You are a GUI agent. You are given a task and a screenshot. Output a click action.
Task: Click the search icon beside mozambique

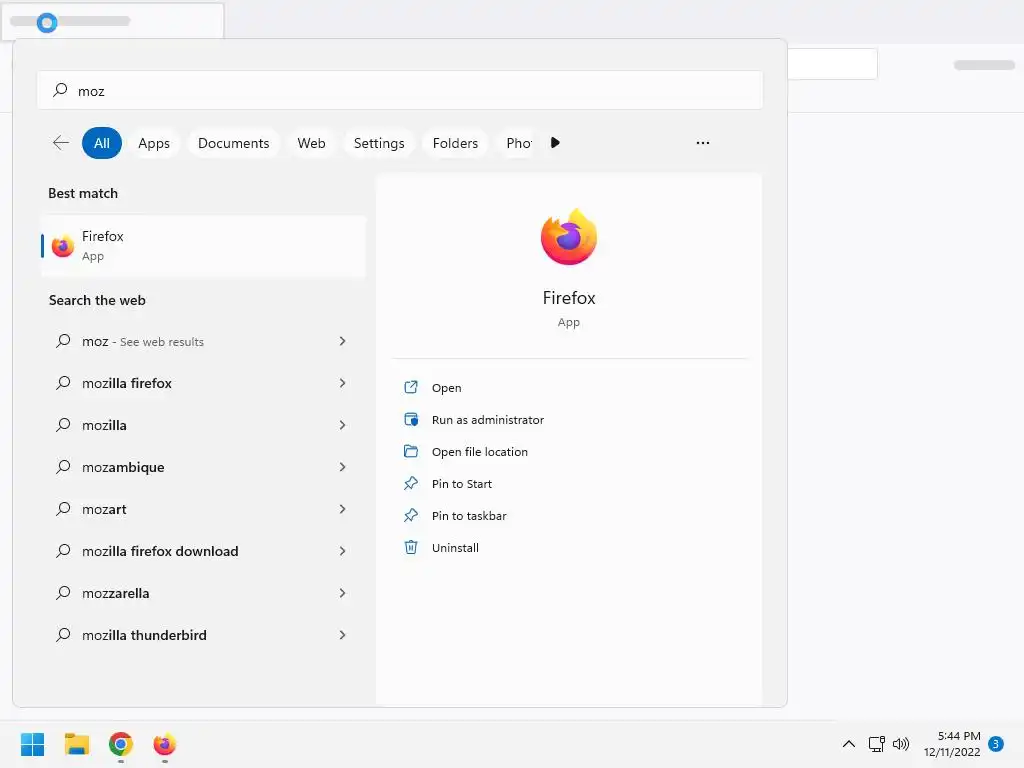tap(63, 467)
